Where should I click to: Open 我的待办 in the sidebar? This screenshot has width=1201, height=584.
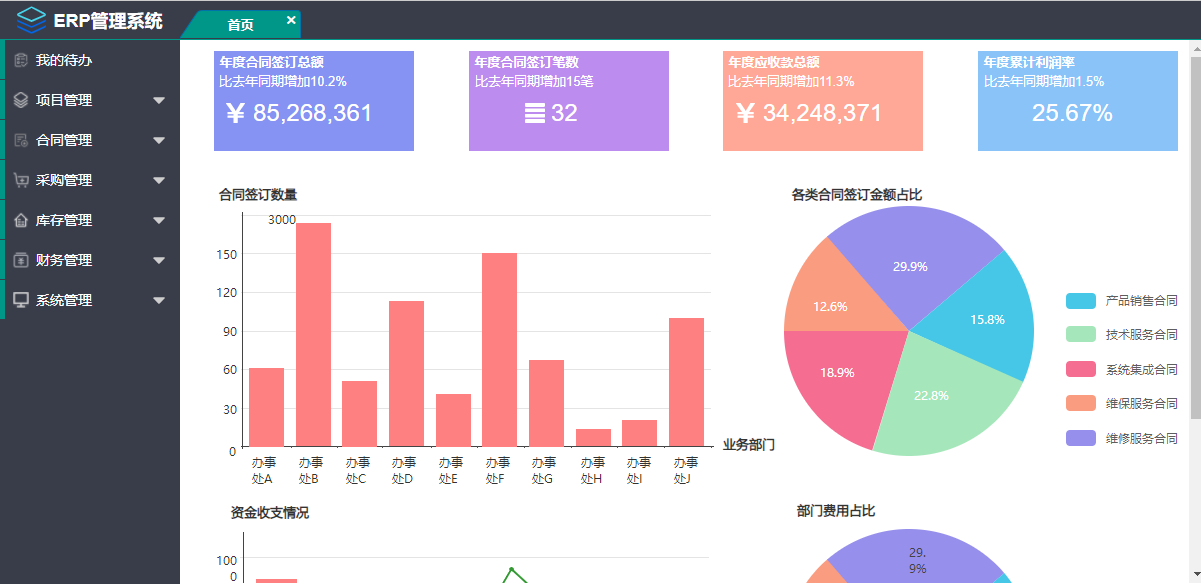click(x=92, y=60)
